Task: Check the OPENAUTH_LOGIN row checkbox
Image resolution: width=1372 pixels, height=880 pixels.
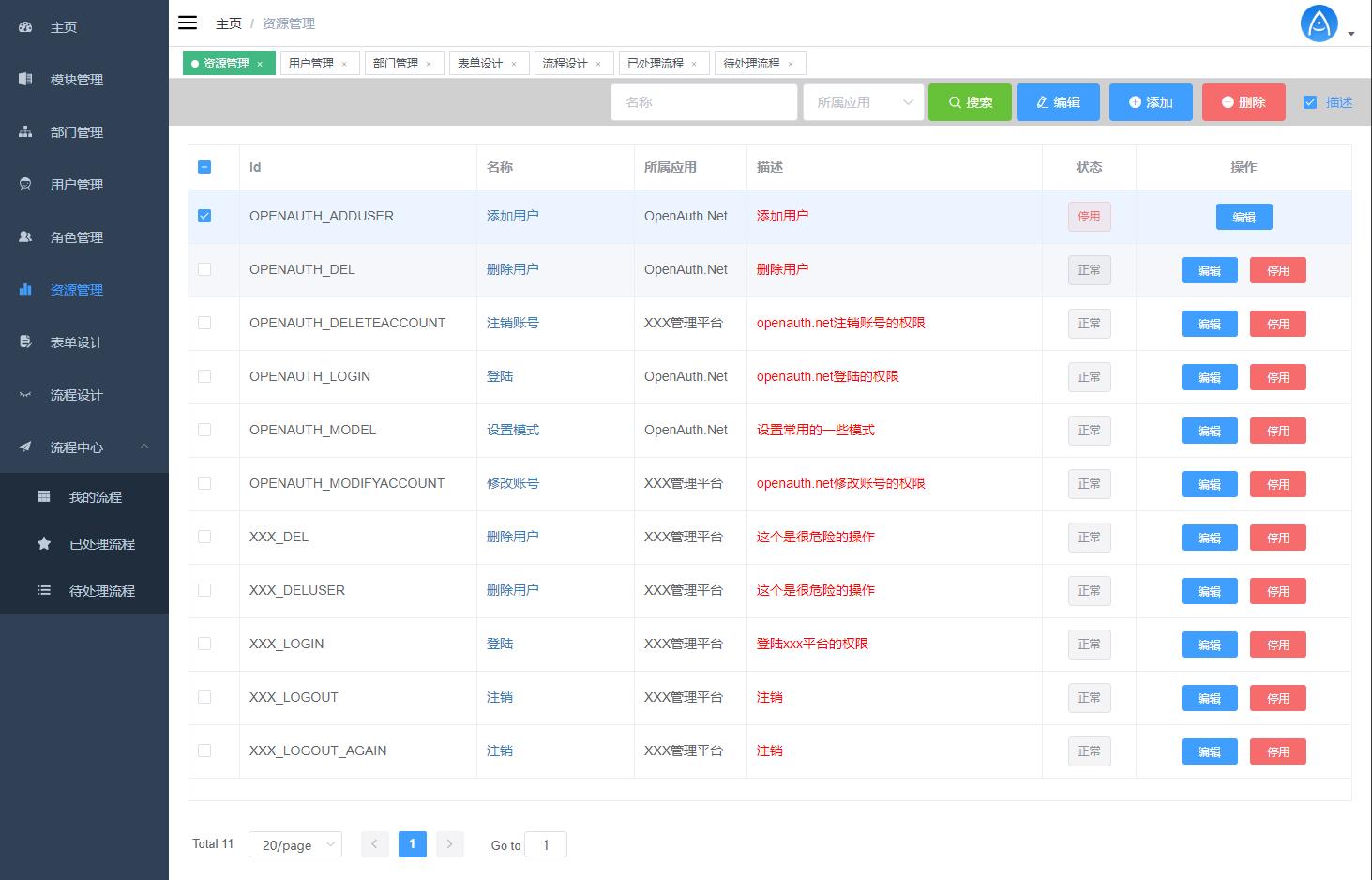Action: (204, 376)
